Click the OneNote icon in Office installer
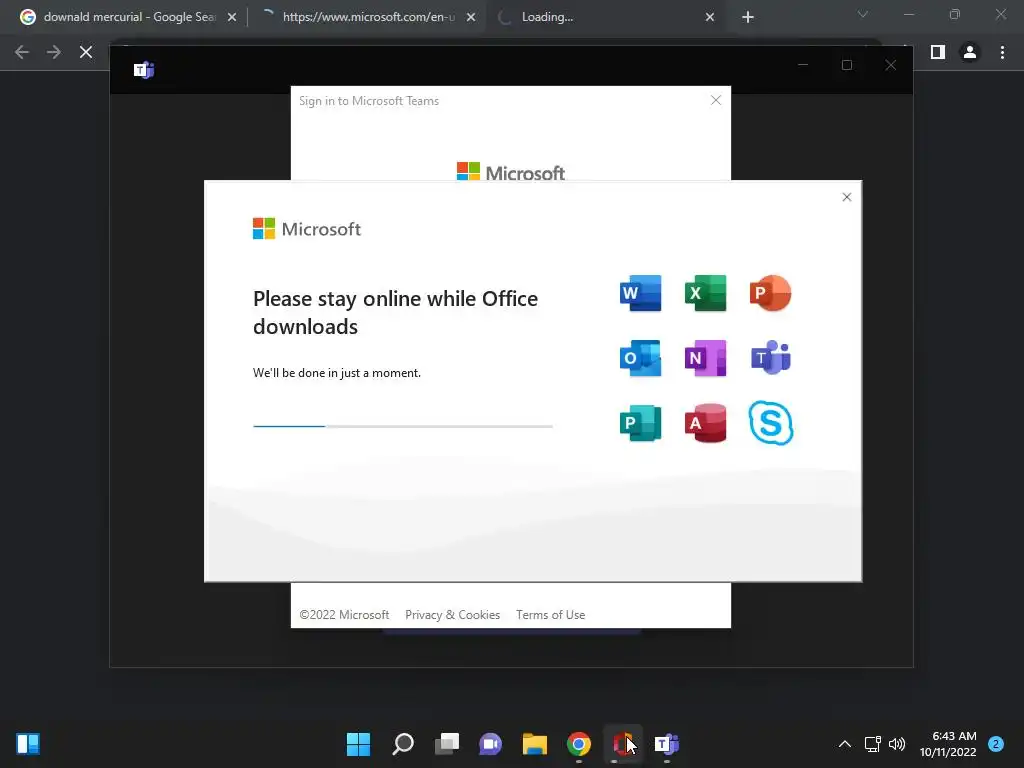1024x768 pixels. pos(705,358)
